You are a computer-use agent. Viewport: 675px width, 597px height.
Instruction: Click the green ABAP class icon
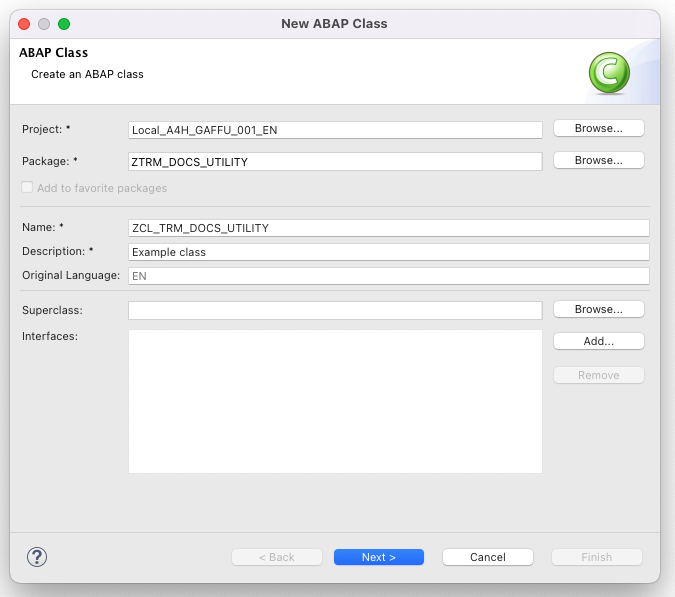pyautogui.click(x=609, y=73)
